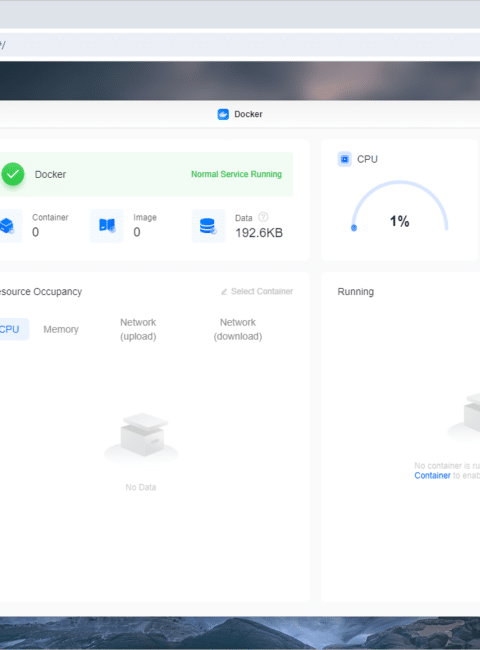Switch to the CPU resource tab
The image size is (480, 650).
click(x=12, y=329)
